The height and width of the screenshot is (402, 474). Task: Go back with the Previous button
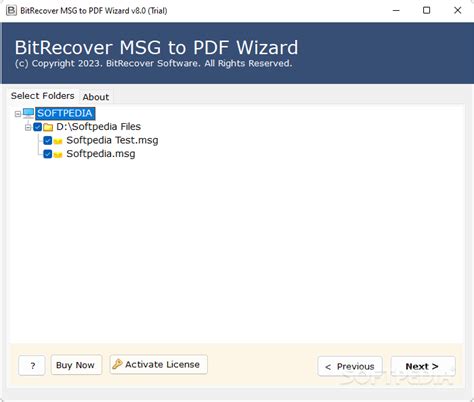pyautogui.click(x=350, y=366)
